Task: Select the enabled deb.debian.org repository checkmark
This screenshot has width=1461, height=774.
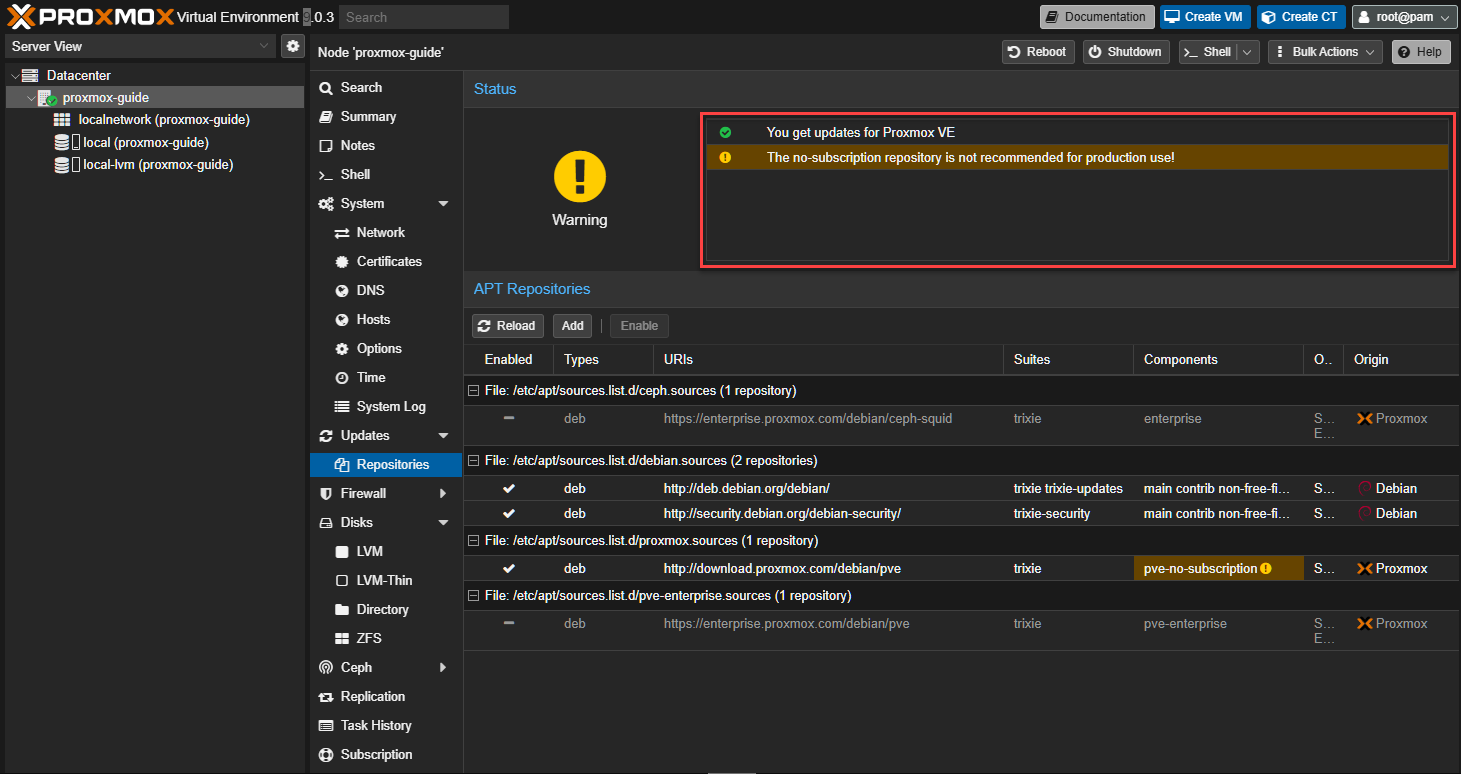Action: pyautogui.click(x=508, y=488)
